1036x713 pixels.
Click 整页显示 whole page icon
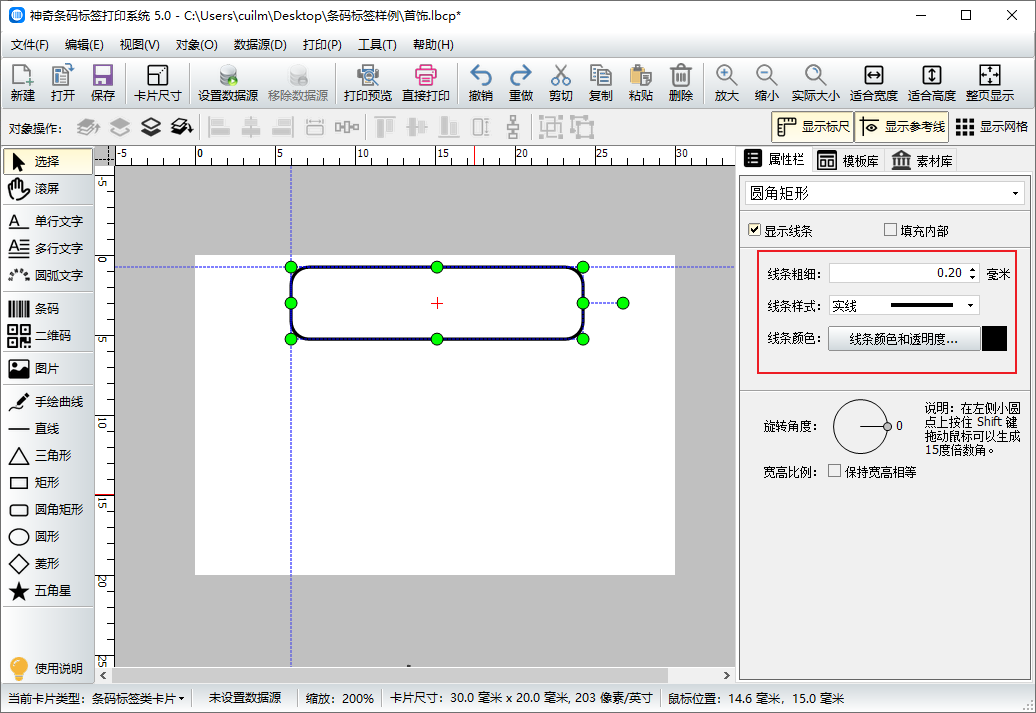pos(990,83)
